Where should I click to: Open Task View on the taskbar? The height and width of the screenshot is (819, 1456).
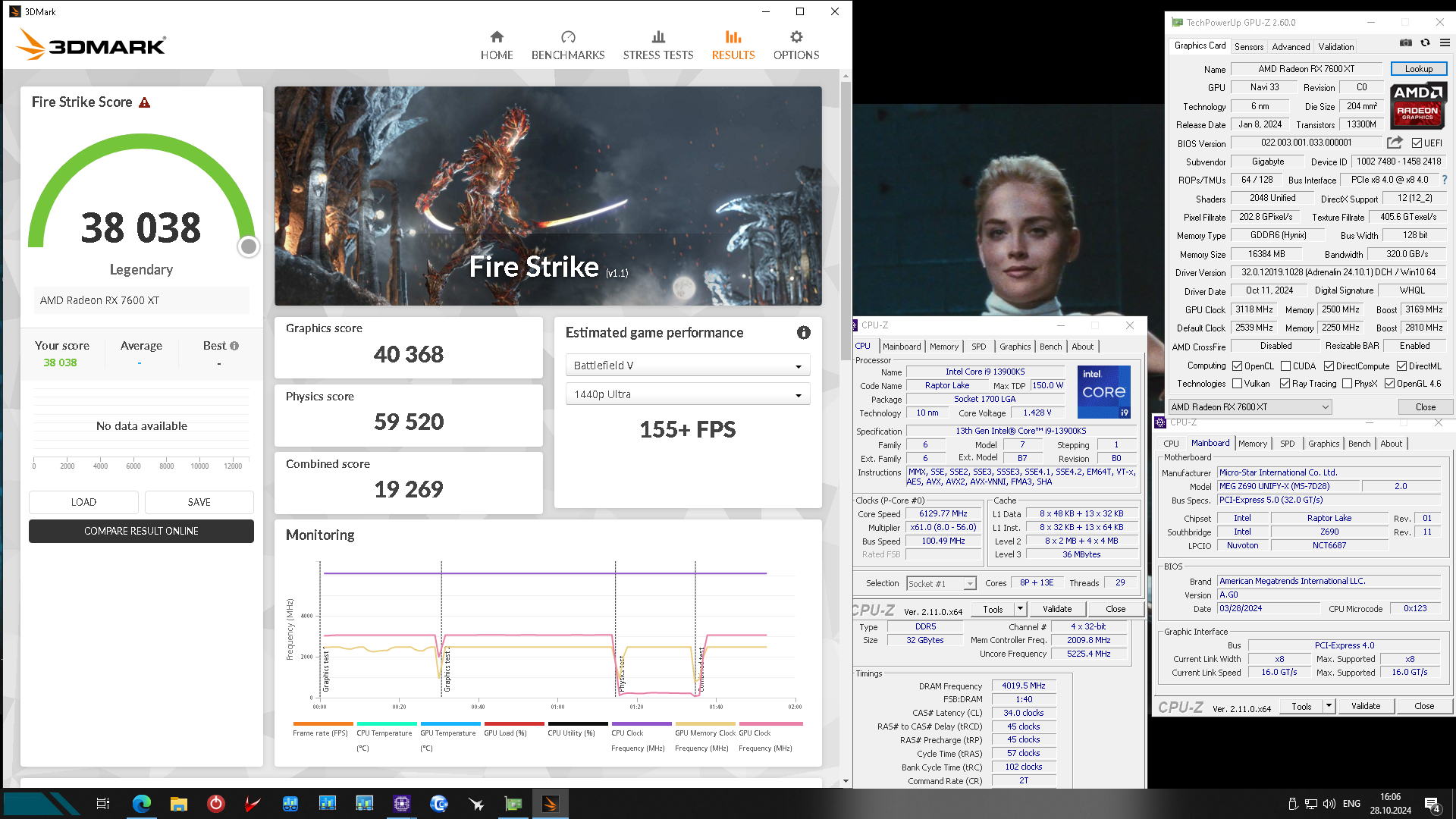pos(103,804)
